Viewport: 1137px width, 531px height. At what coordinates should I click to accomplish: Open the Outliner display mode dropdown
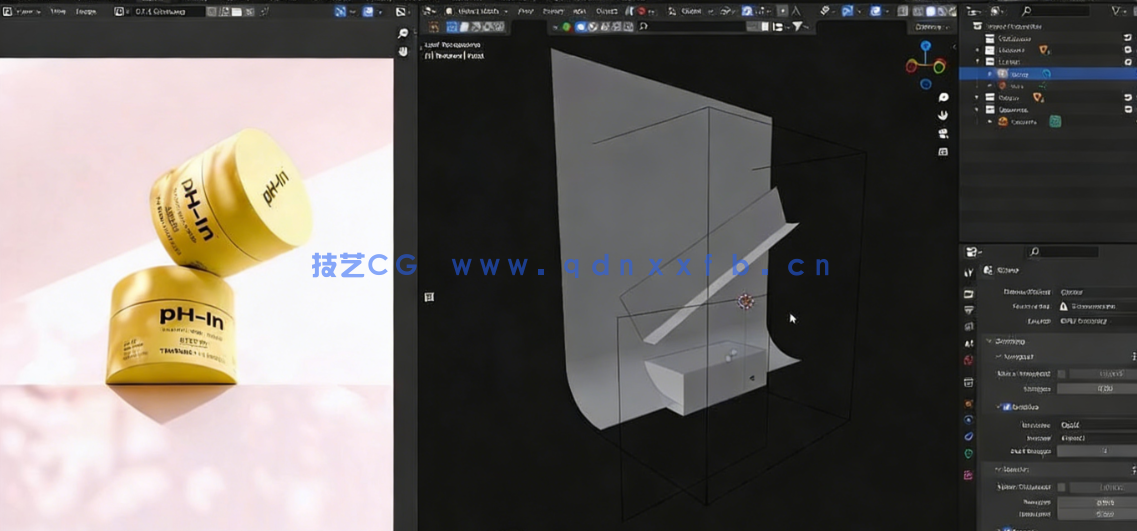[999, 11]
